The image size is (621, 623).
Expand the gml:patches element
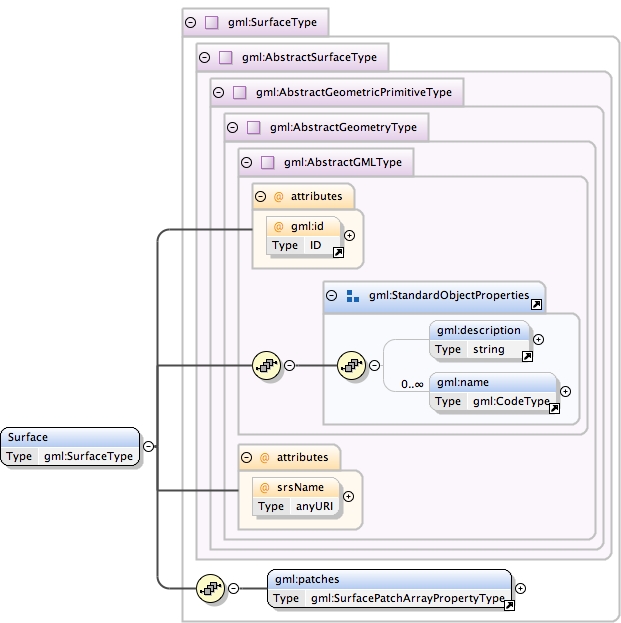click(520, 588)
